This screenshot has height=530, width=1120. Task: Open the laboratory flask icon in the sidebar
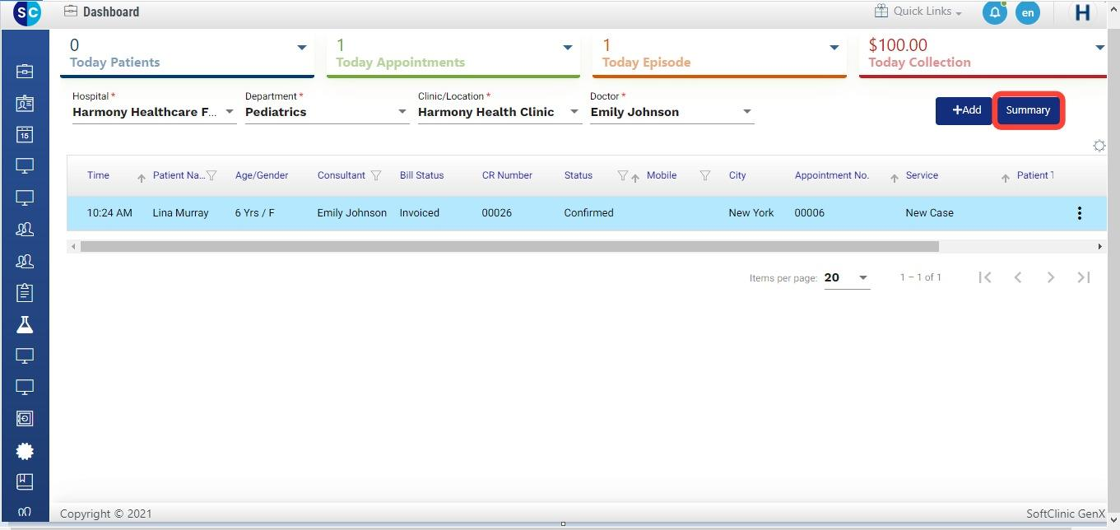(24, 324)
